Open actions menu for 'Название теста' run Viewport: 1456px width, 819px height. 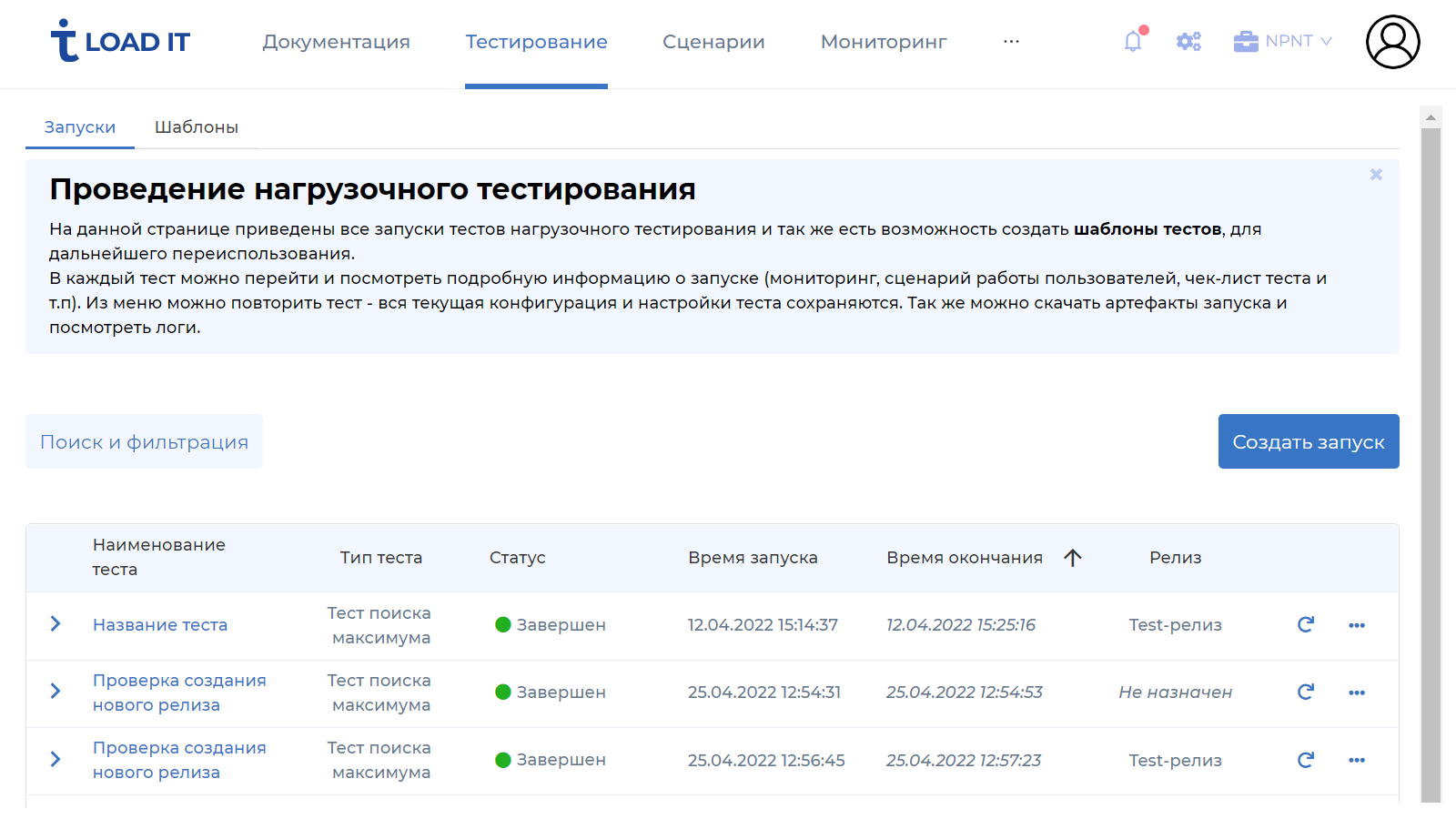pos(1357,625)
